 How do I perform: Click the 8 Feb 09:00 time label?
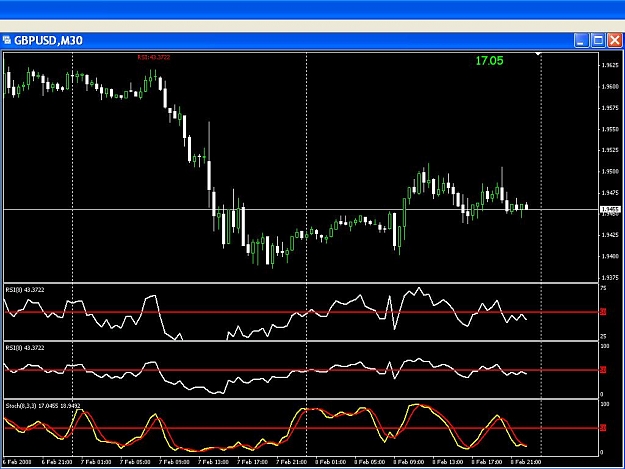point(409,462)
